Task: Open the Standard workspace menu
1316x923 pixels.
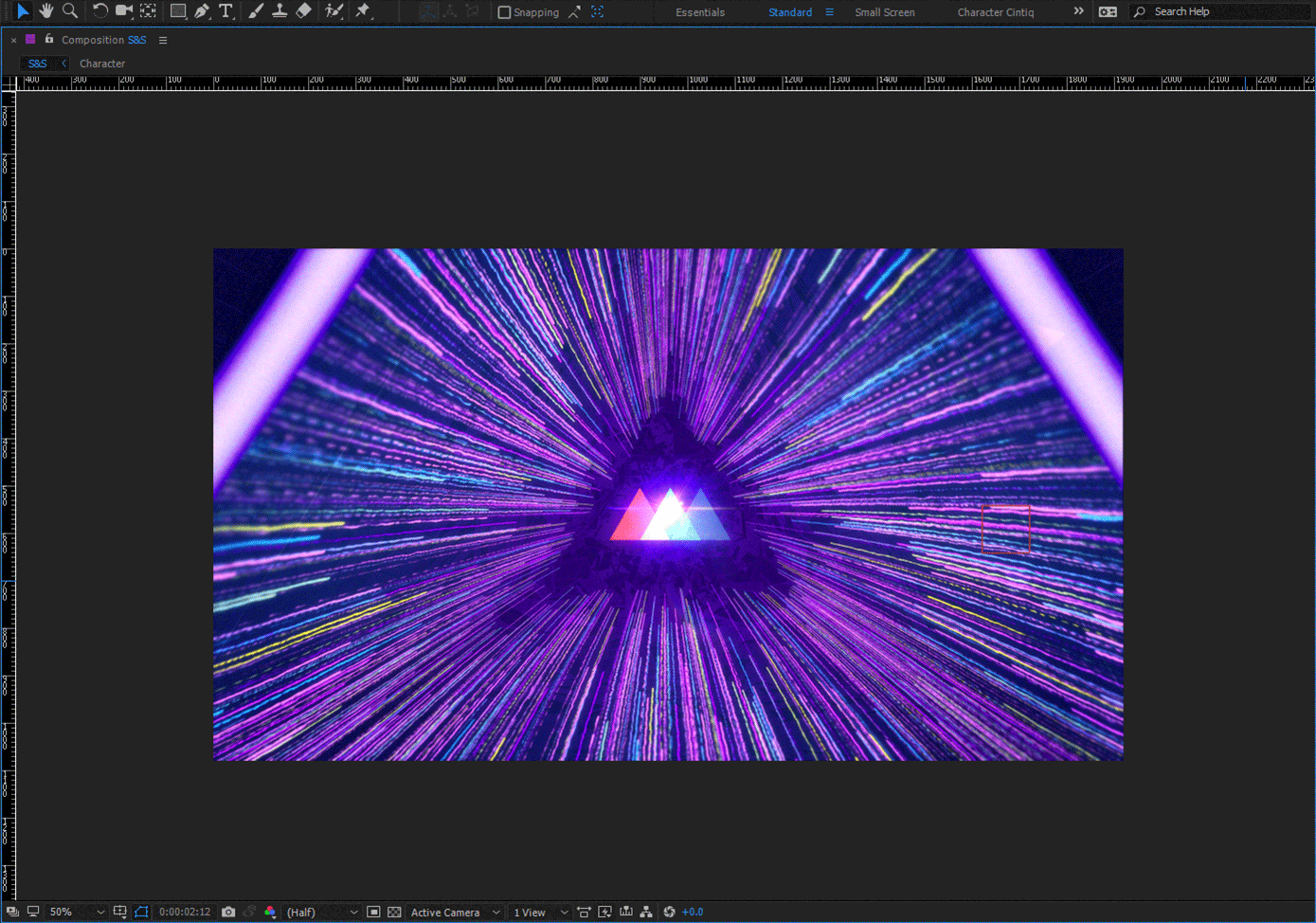Action: 830,12
